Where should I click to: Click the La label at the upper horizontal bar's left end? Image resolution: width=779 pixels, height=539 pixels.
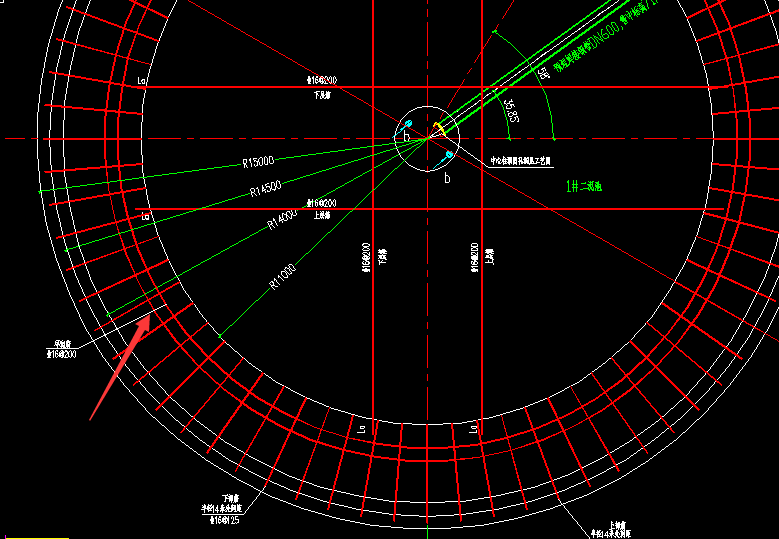click(x=142, y=80)
